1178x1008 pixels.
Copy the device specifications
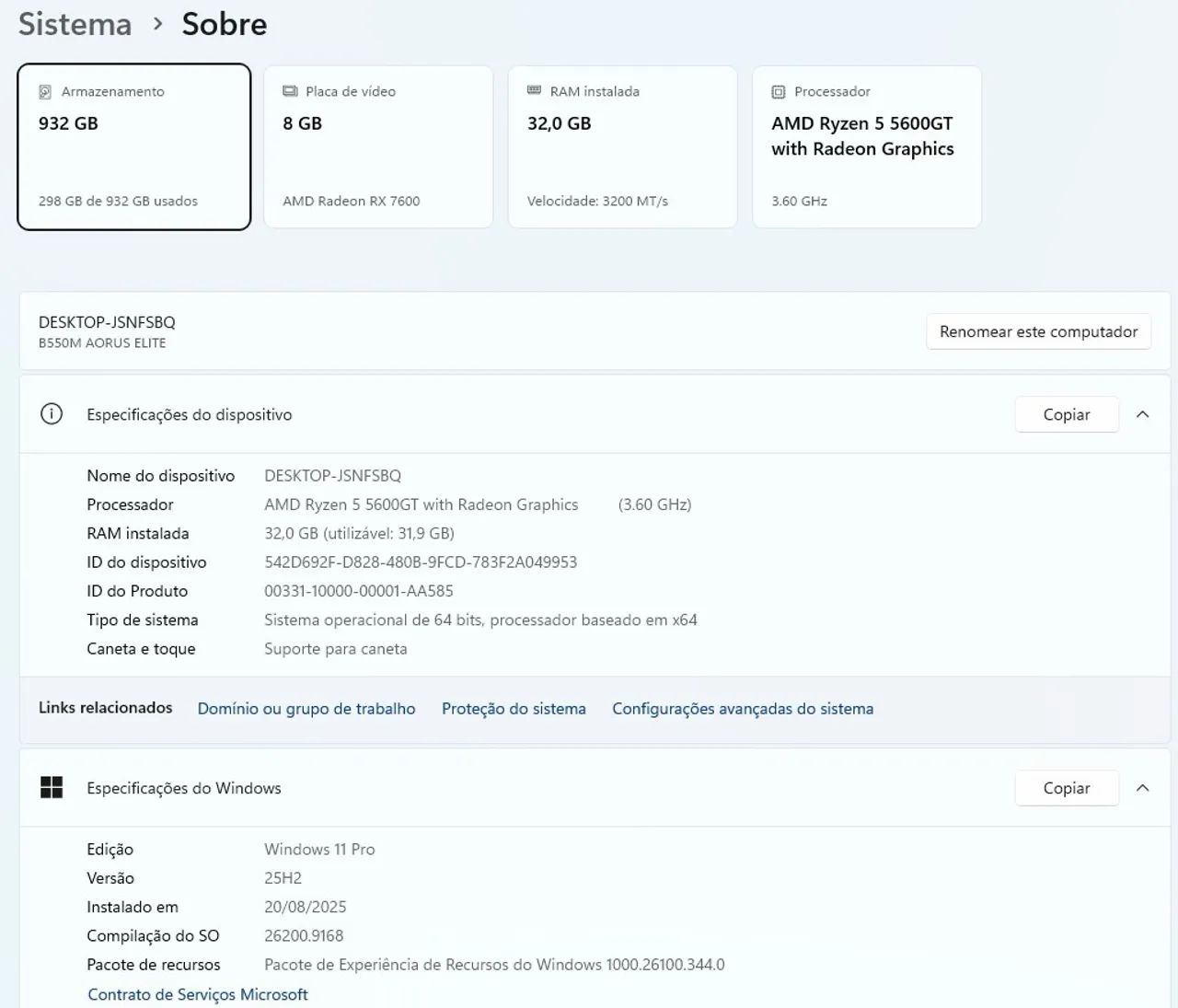click(x=1067, y=414)
